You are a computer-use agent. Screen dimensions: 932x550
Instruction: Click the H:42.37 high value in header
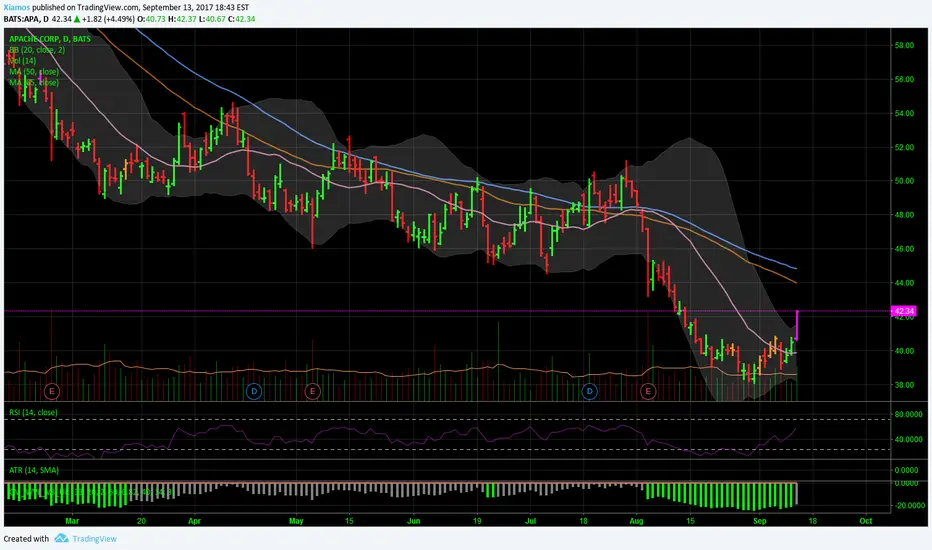click(x=182, y=19)
